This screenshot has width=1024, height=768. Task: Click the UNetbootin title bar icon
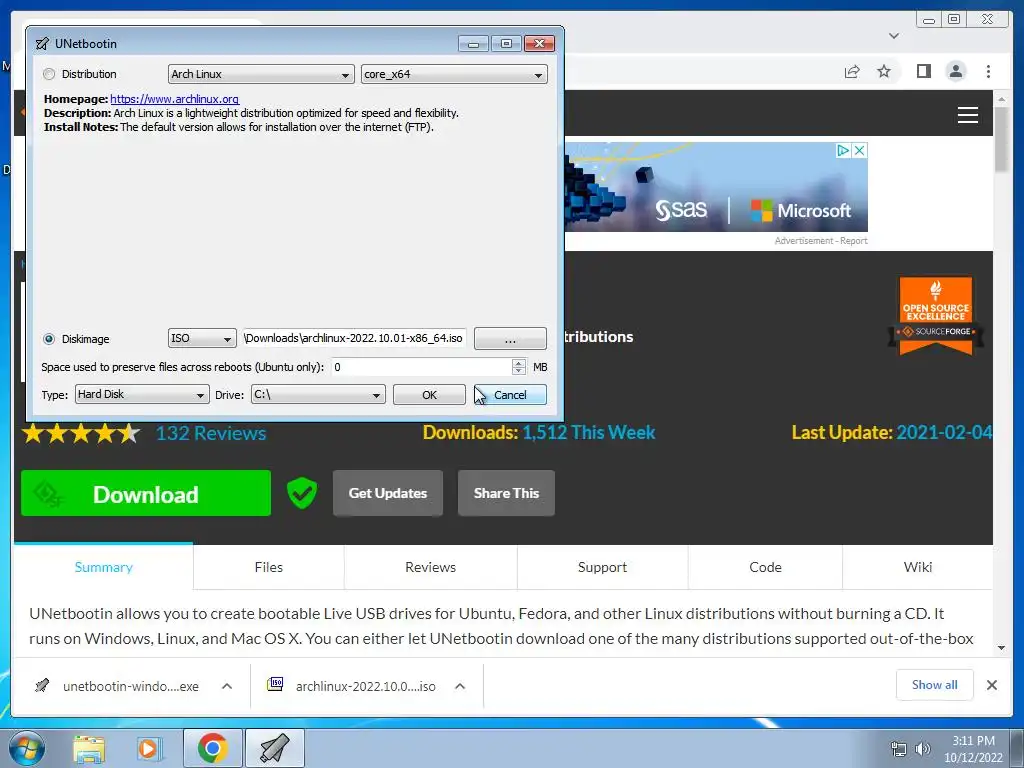(x=42, y=44)
